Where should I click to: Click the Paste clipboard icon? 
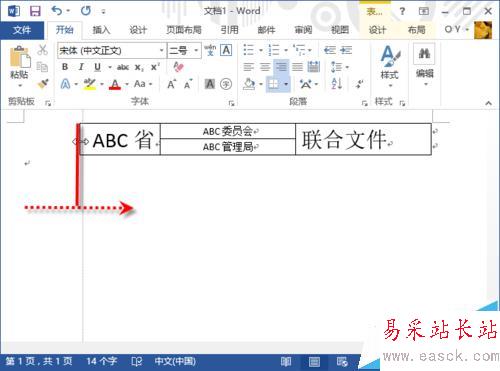(x=20, y=57)
